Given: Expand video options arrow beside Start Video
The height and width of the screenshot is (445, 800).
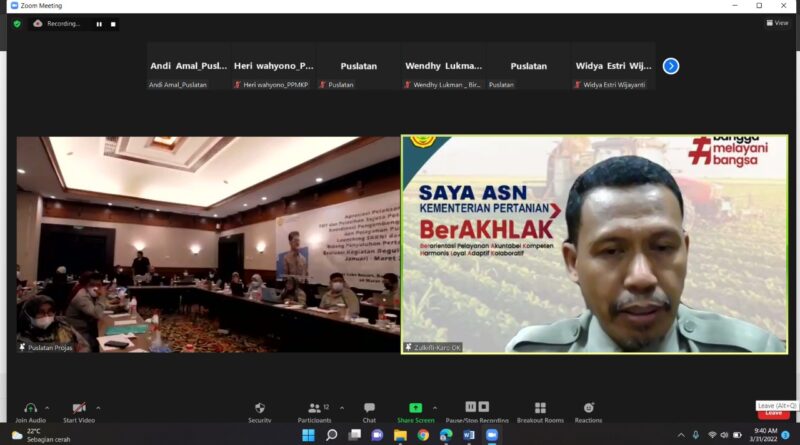Looking at the screenshot, I should click(x=98, y=408).
